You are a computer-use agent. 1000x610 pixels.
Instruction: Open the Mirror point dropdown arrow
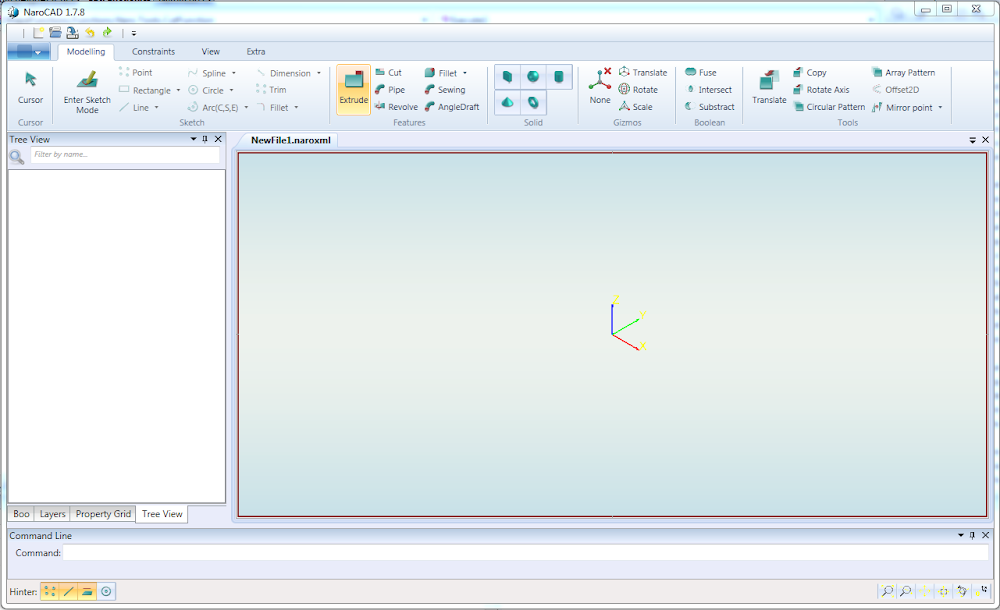click(x=940, y=108)
